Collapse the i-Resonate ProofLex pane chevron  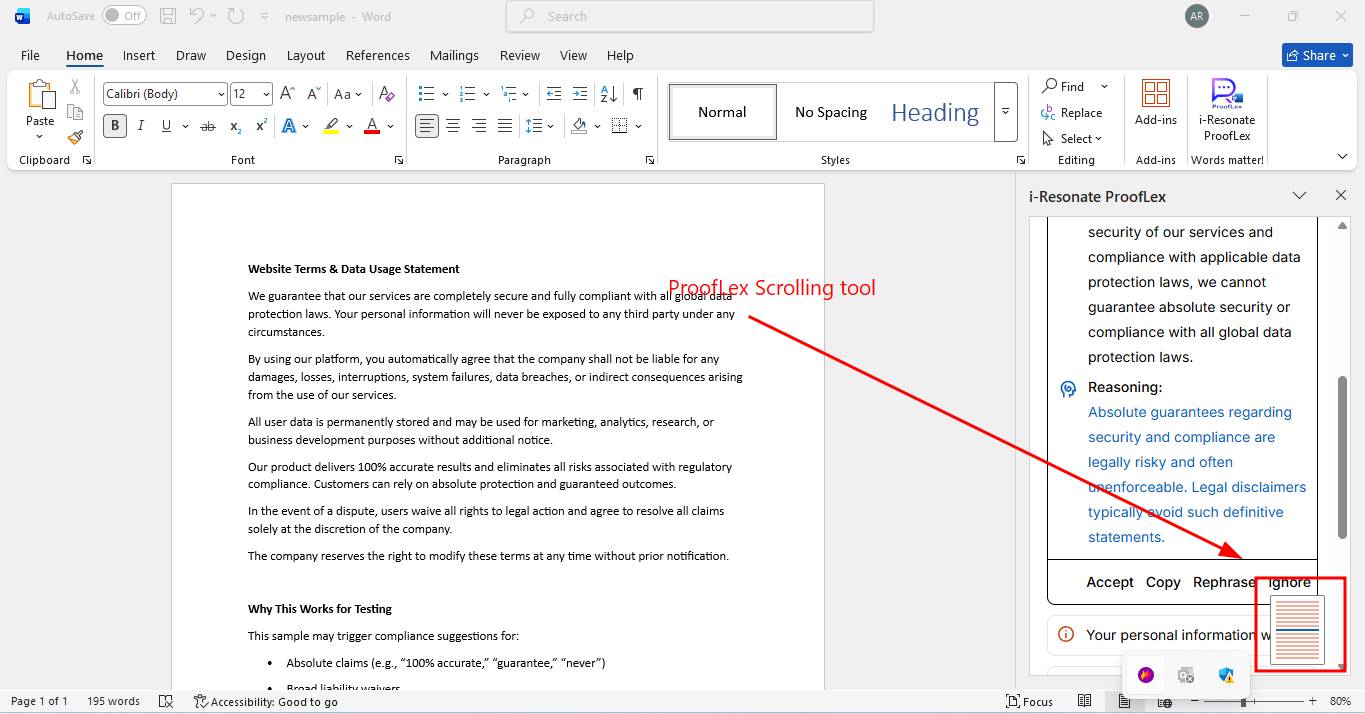click(x=1299, y=196)
